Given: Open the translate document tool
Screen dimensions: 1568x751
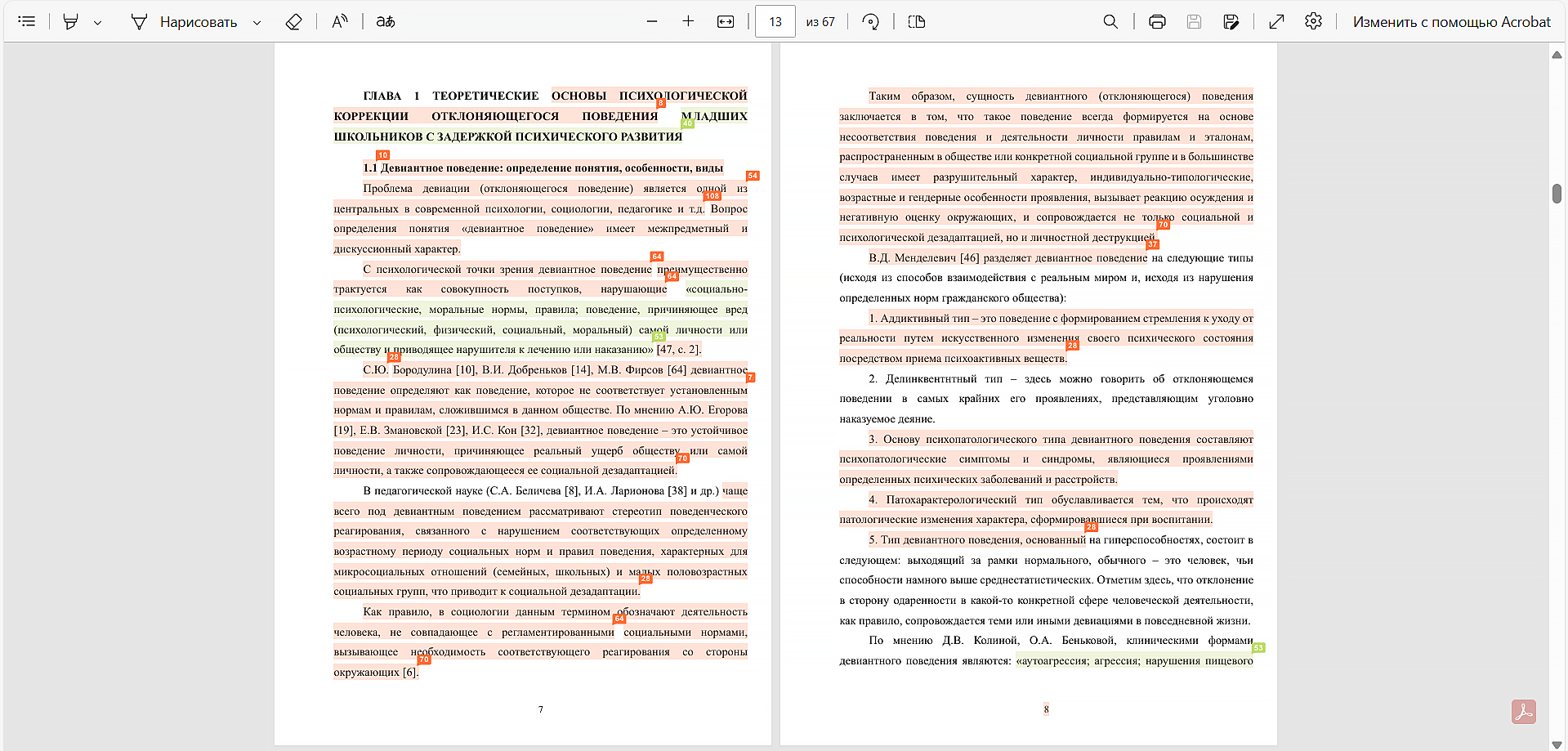Looking at the screenshot, I should [x=386, y=22].
